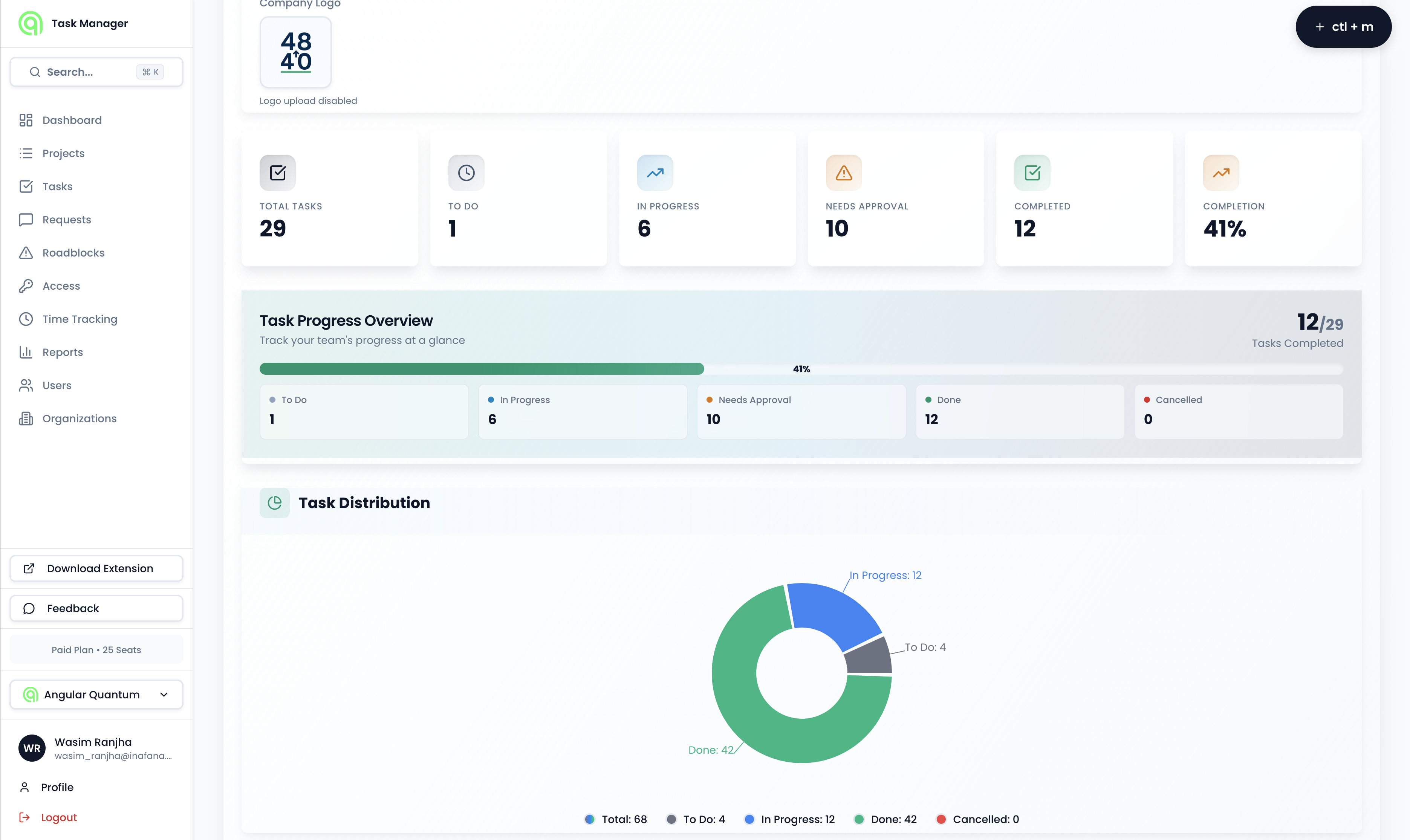Open the Feedback form
This screenshot has width=1410, height=840.
click(96, 608)
